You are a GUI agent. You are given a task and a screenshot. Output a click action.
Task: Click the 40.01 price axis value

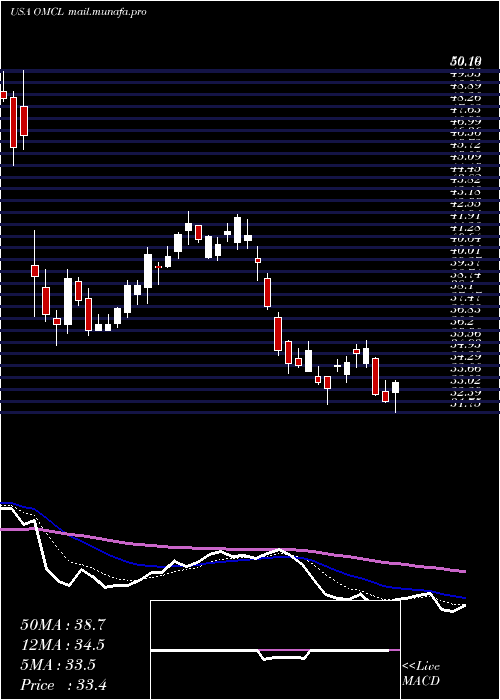click(465, 252)
